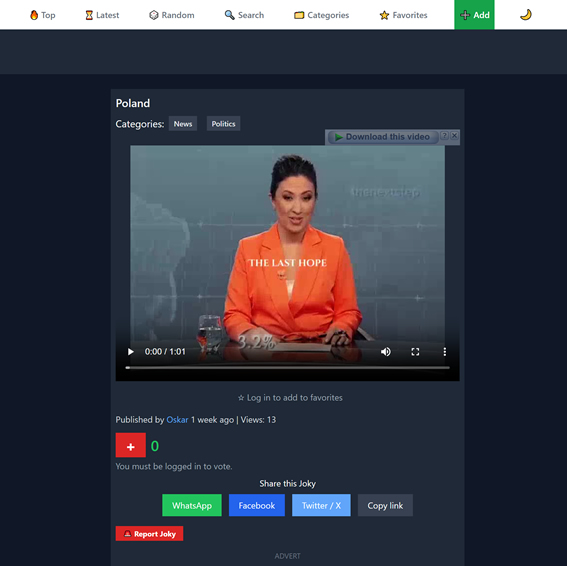Click the 'Categories:' label
Viewport: 567px width, 566px height.
tap(140, 124)
